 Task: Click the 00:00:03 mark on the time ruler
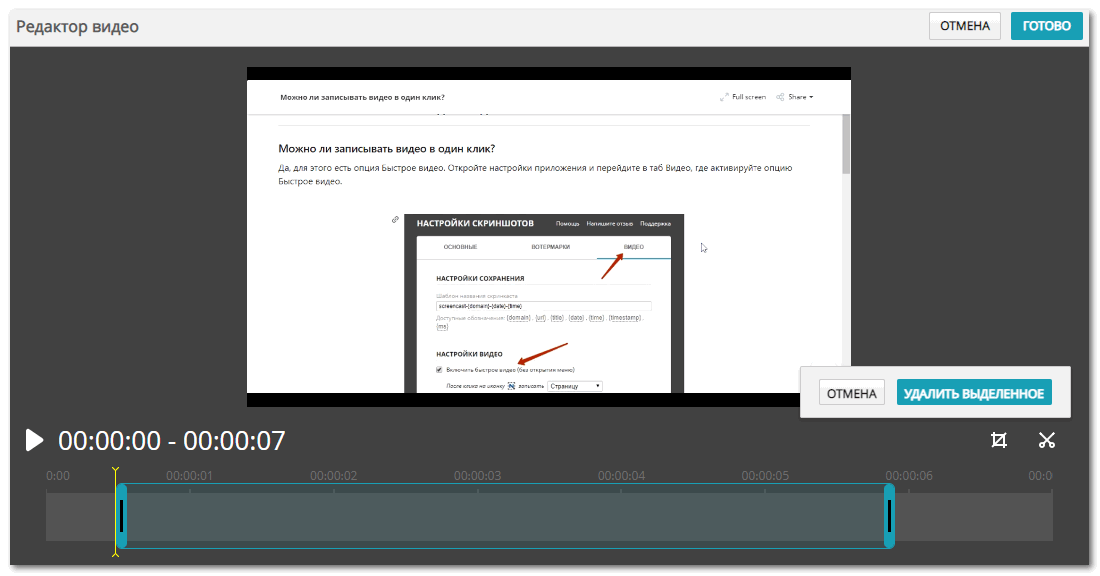(477, 476)
